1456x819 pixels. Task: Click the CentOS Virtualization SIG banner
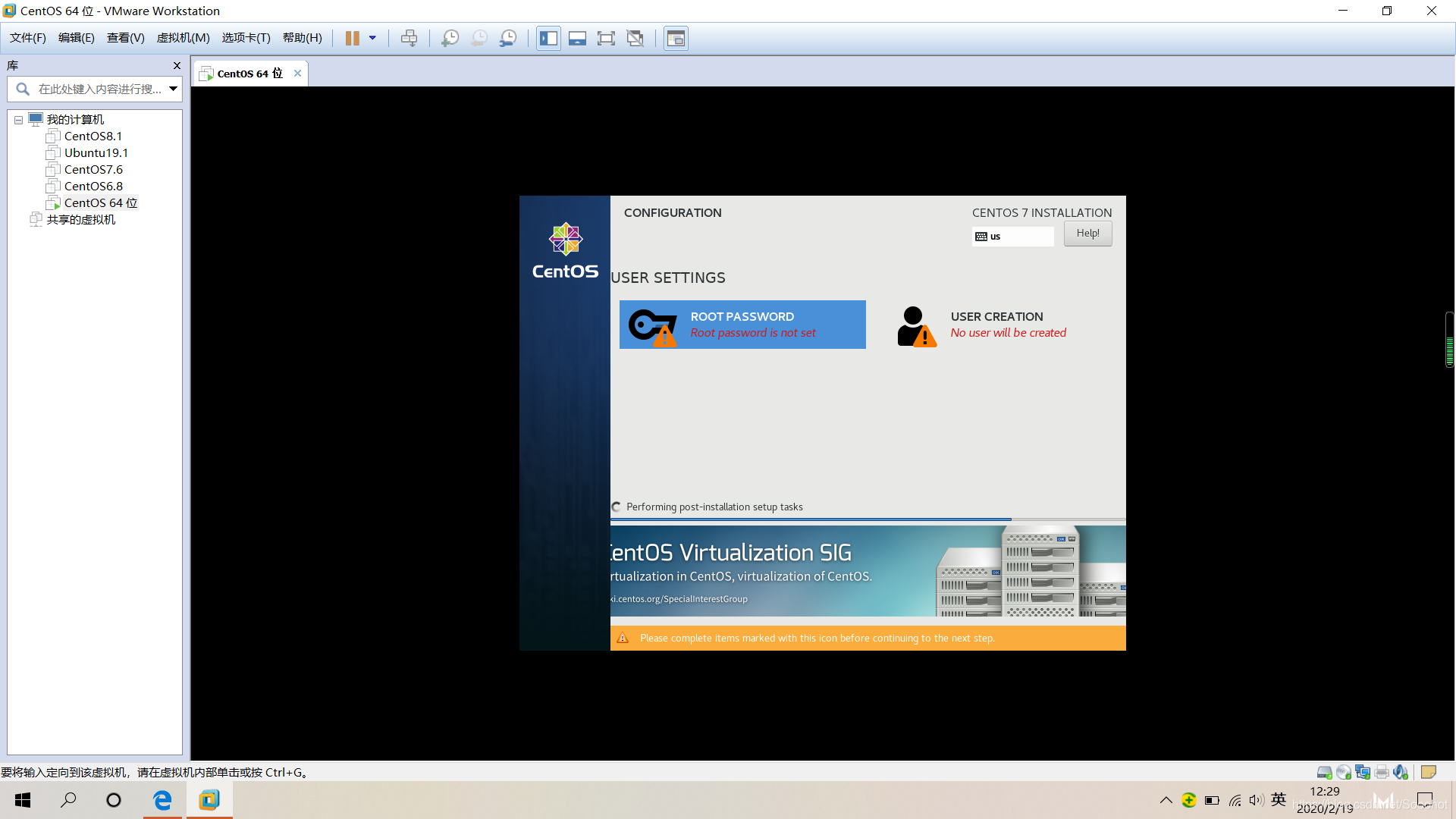[x=868, y=571]
